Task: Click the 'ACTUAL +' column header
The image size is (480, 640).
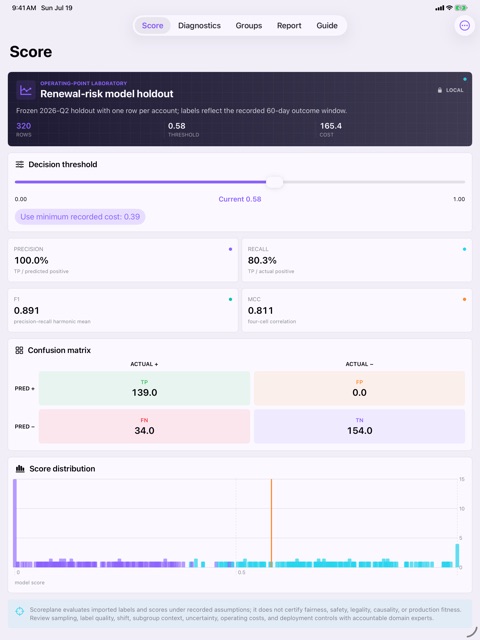Action: 144,364
